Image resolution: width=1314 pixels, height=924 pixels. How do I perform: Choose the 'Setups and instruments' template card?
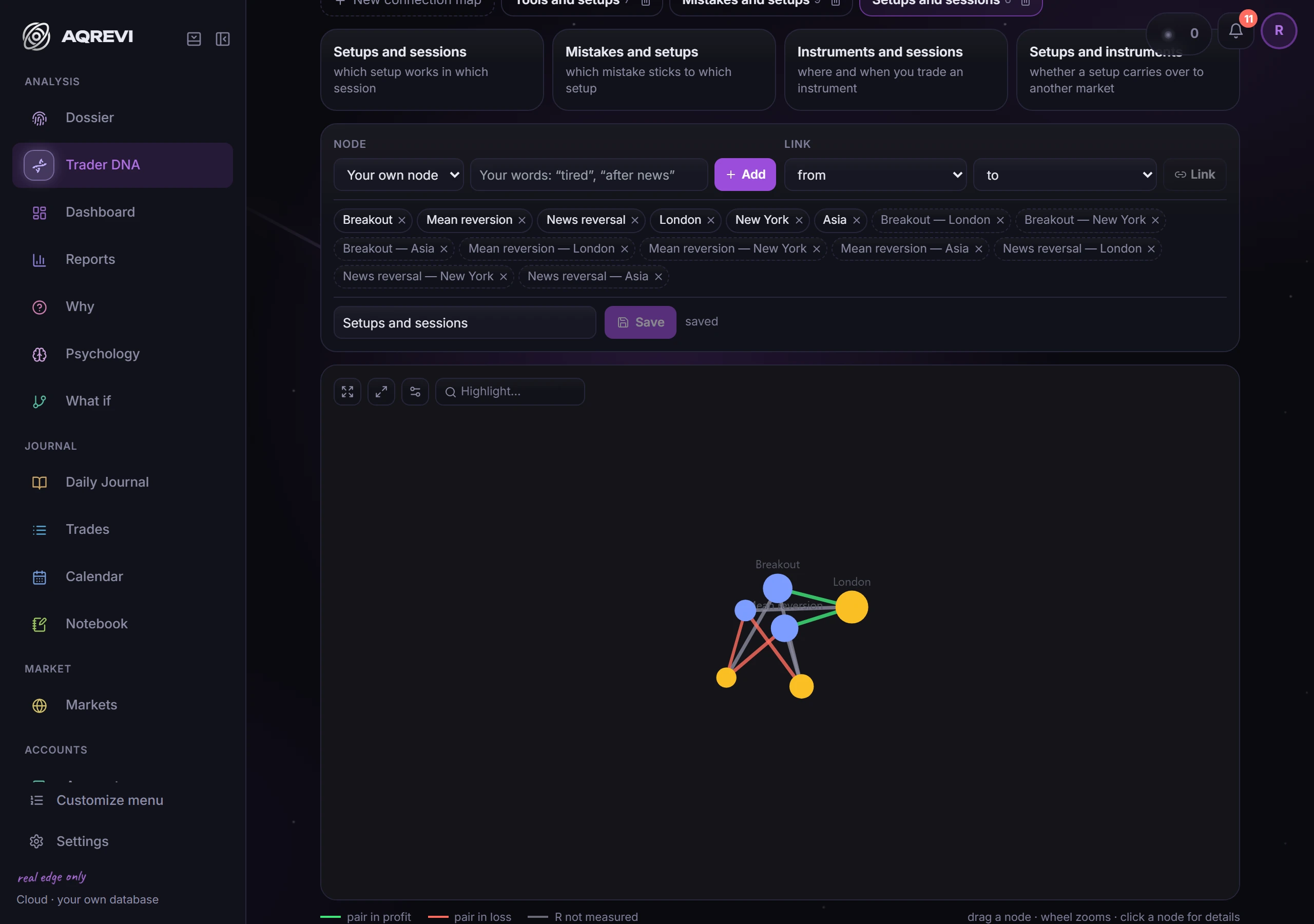1128,70
